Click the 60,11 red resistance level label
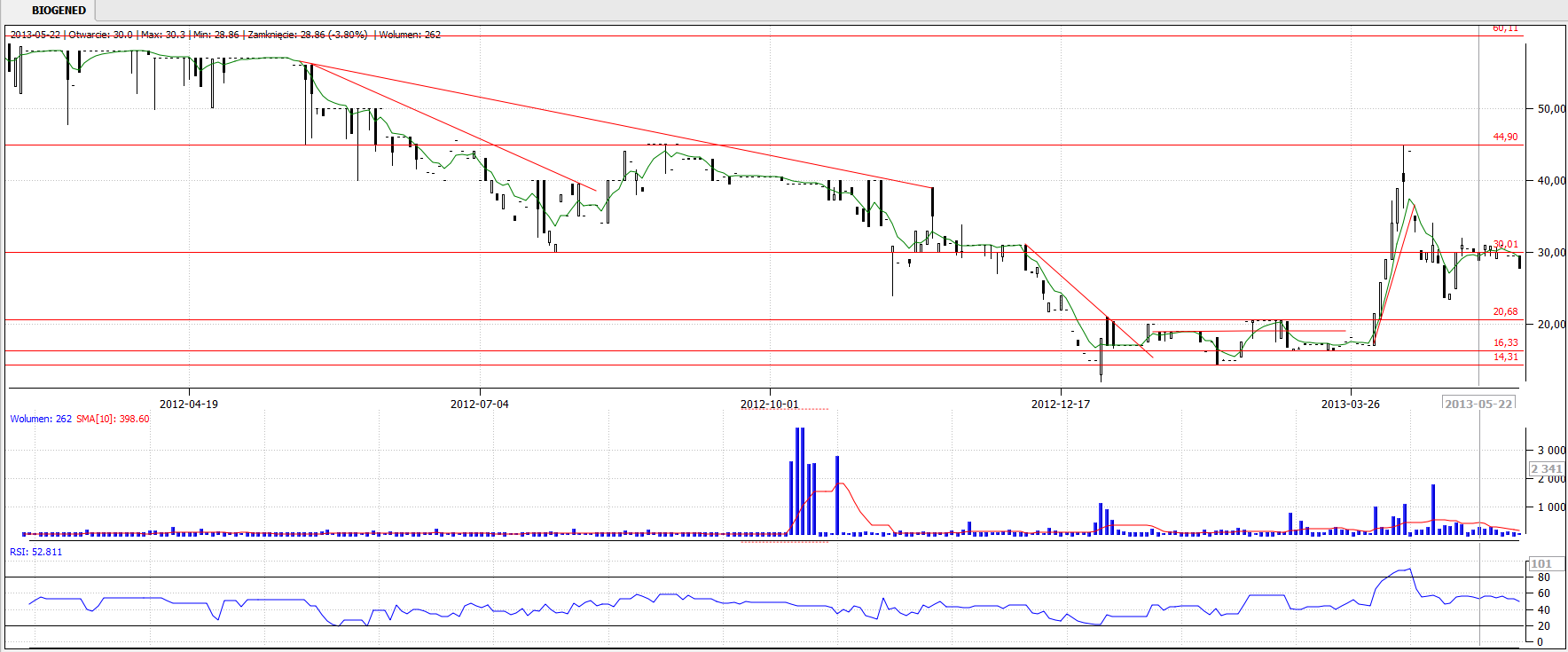 pyautogui.click(x=1505, y=28)
